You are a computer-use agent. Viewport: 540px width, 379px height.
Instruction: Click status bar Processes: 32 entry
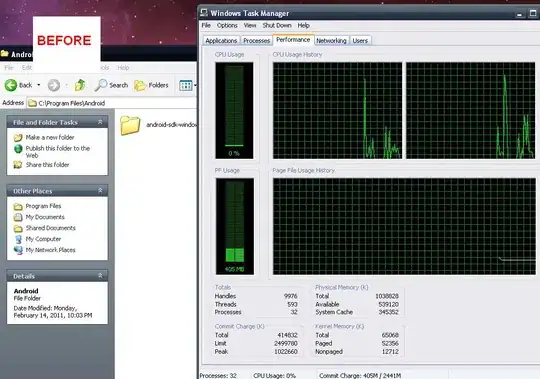[218, 375]
